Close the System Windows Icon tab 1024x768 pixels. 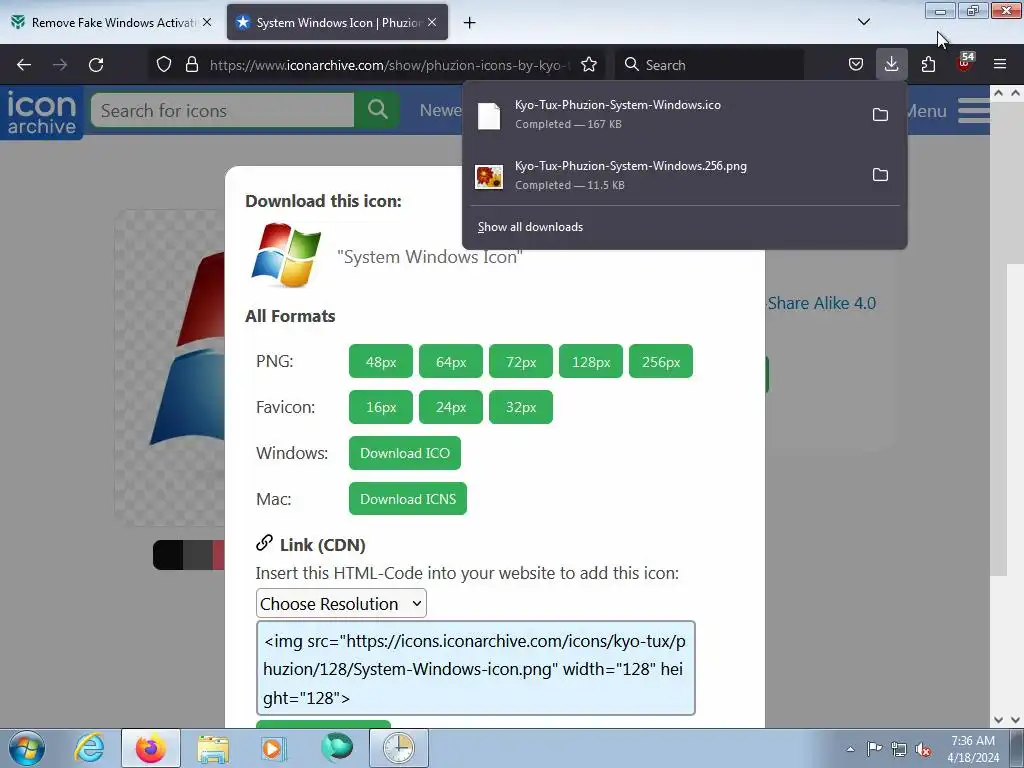click(432, 22)
